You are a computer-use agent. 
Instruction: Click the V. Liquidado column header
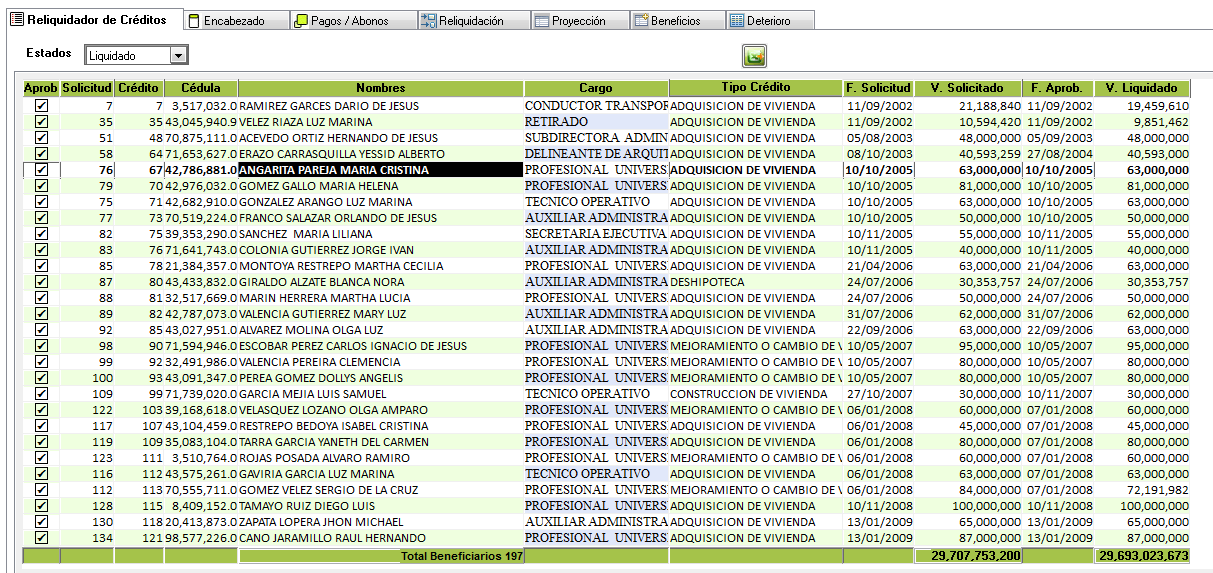pos(1141,88)
